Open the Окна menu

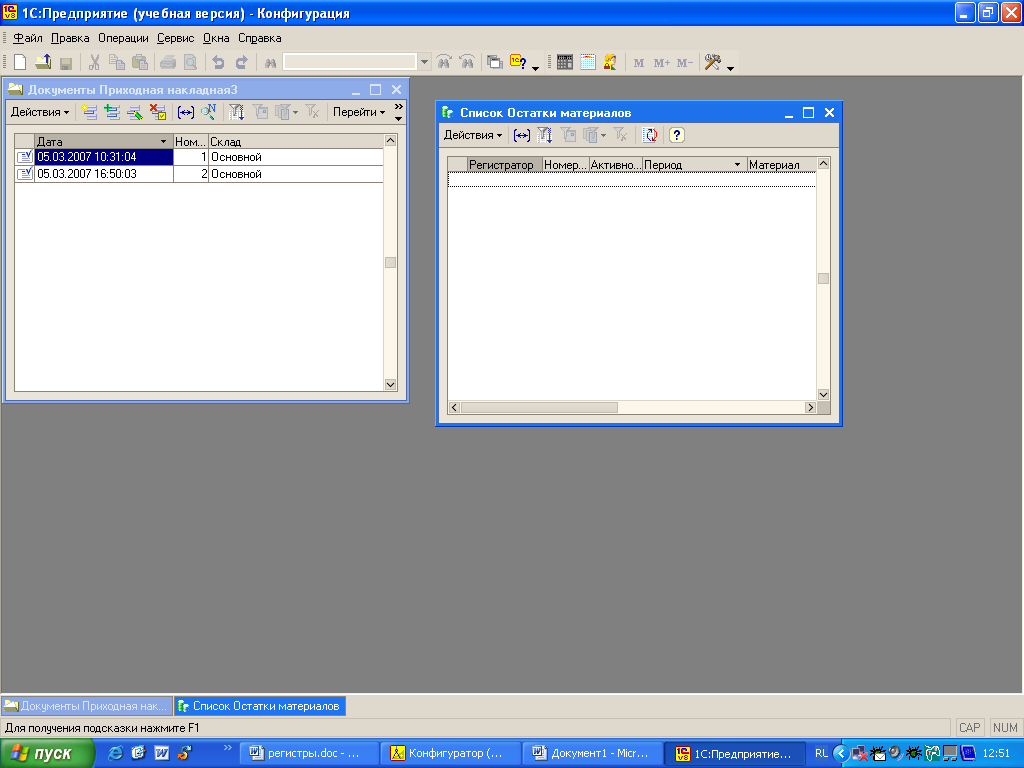[x=216, y=38]
